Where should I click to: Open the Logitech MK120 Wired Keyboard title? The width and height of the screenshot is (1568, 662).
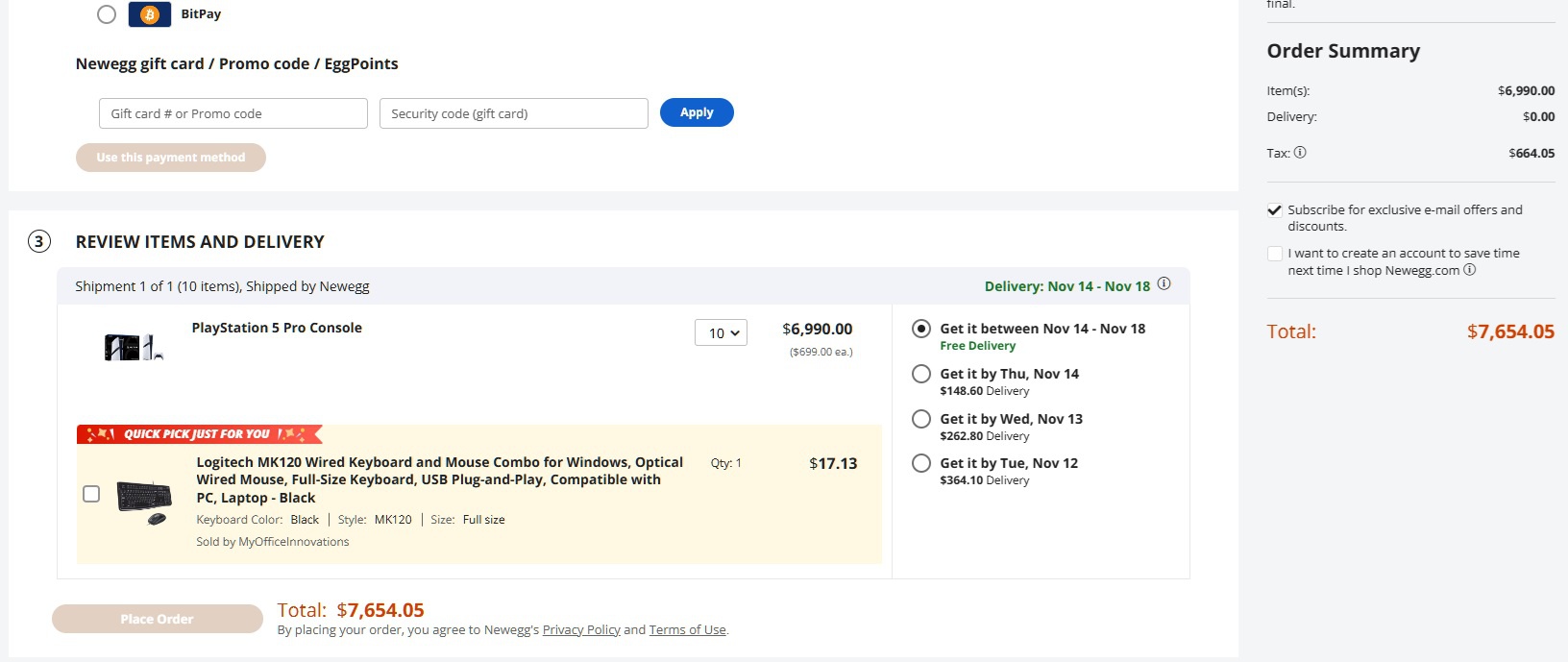coord(439,479)
